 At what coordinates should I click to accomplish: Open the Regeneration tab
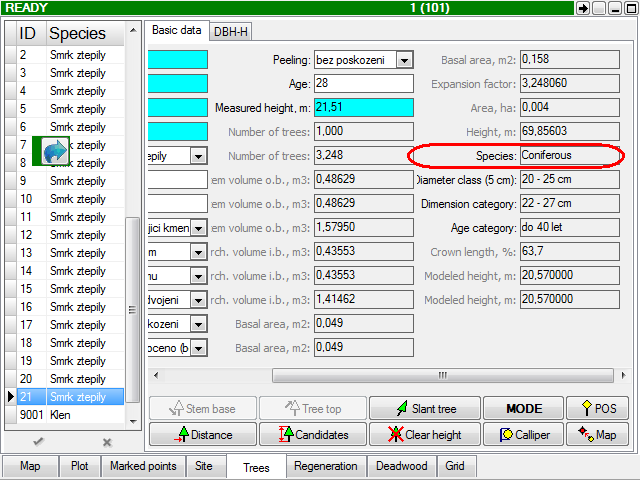pyautogui.click(x=326, y=466)
